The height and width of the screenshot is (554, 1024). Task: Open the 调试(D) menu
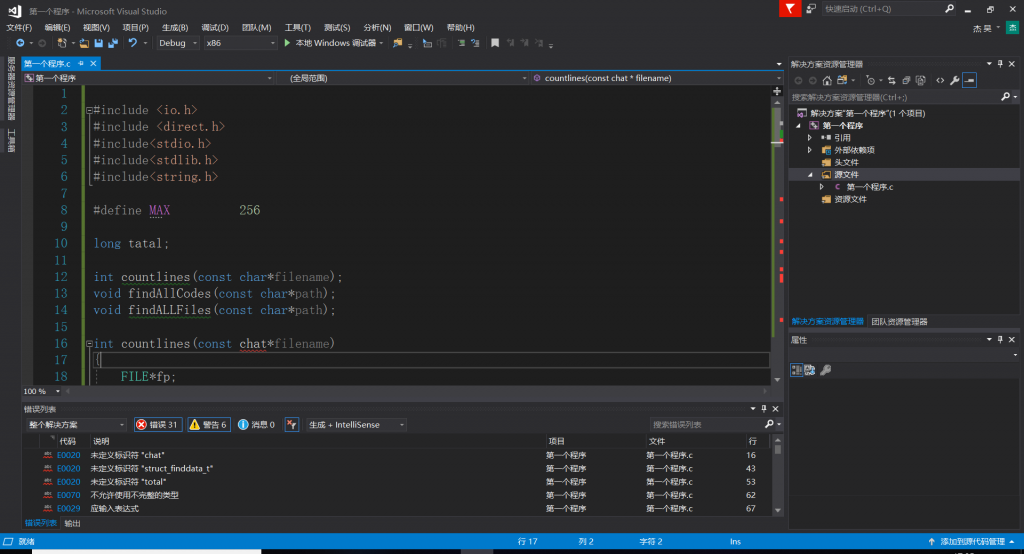click(215, 27)
